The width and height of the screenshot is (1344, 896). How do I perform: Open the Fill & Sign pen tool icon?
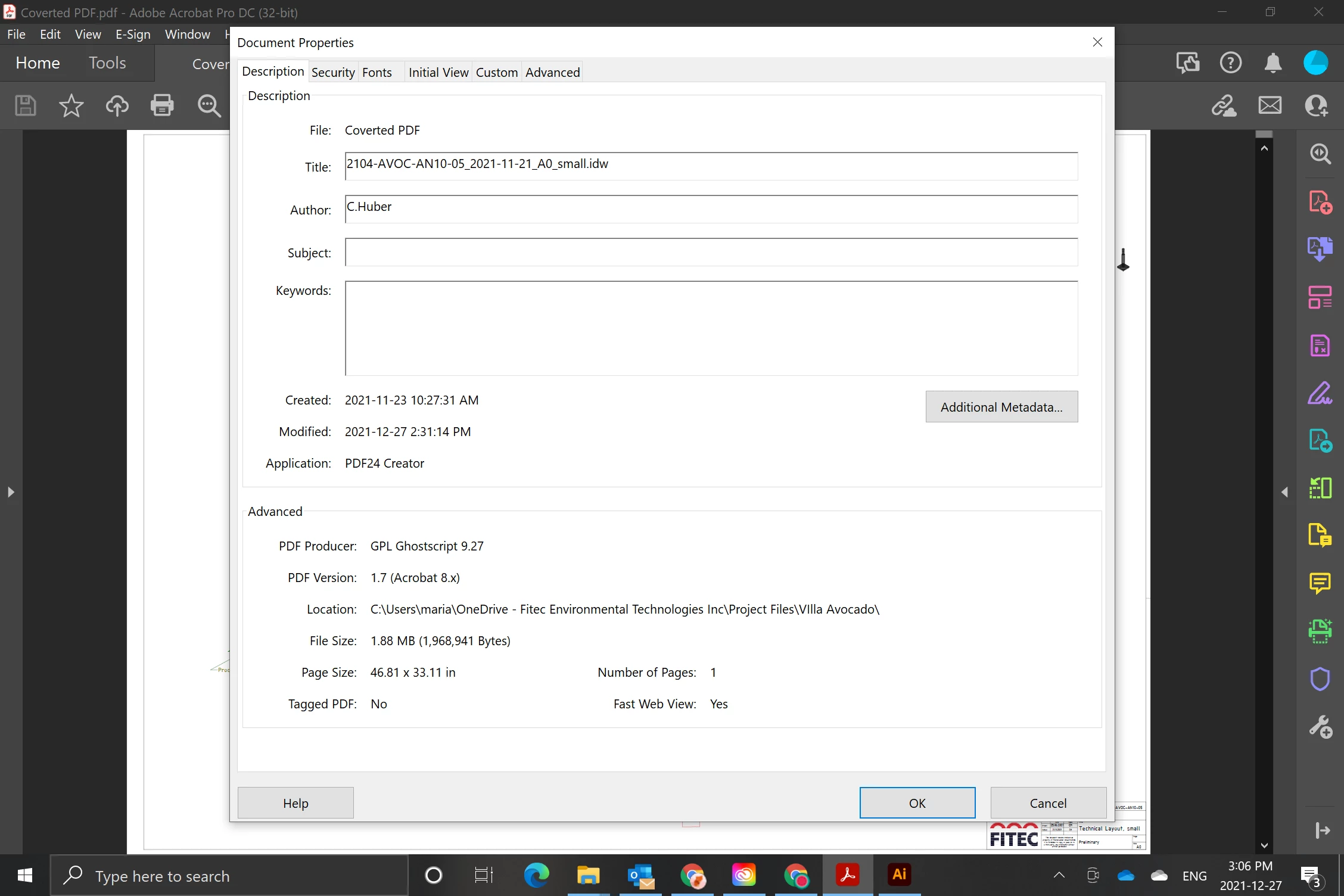[1320, 393]
